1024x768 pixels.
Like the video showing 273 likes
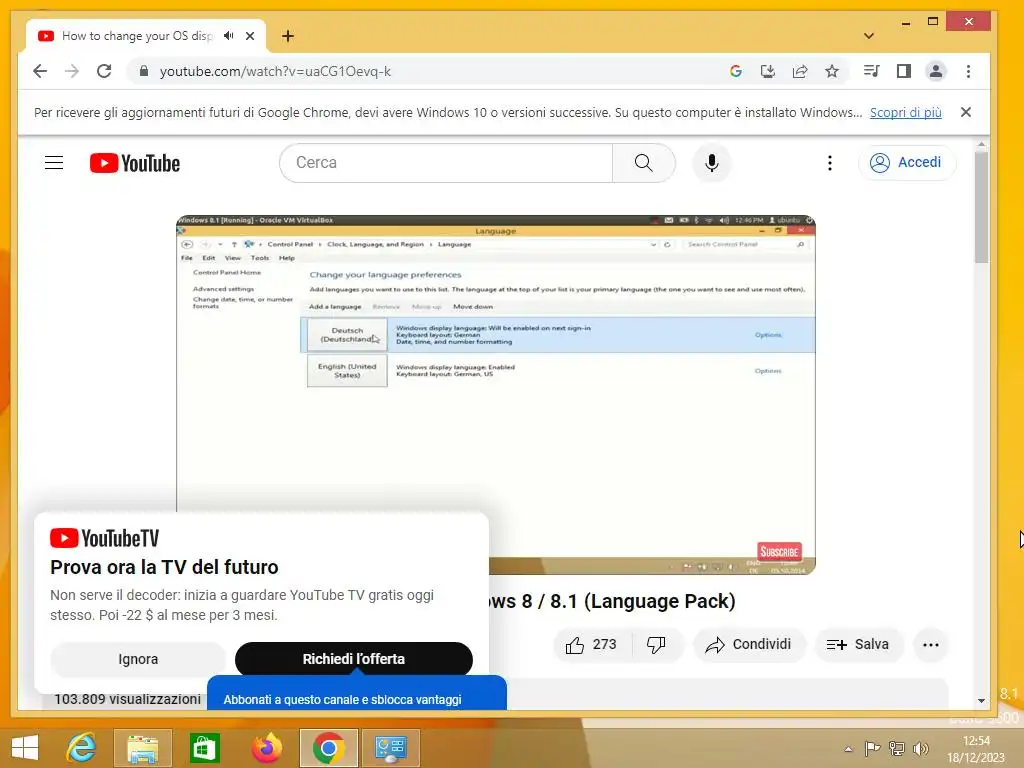(590, 645)
